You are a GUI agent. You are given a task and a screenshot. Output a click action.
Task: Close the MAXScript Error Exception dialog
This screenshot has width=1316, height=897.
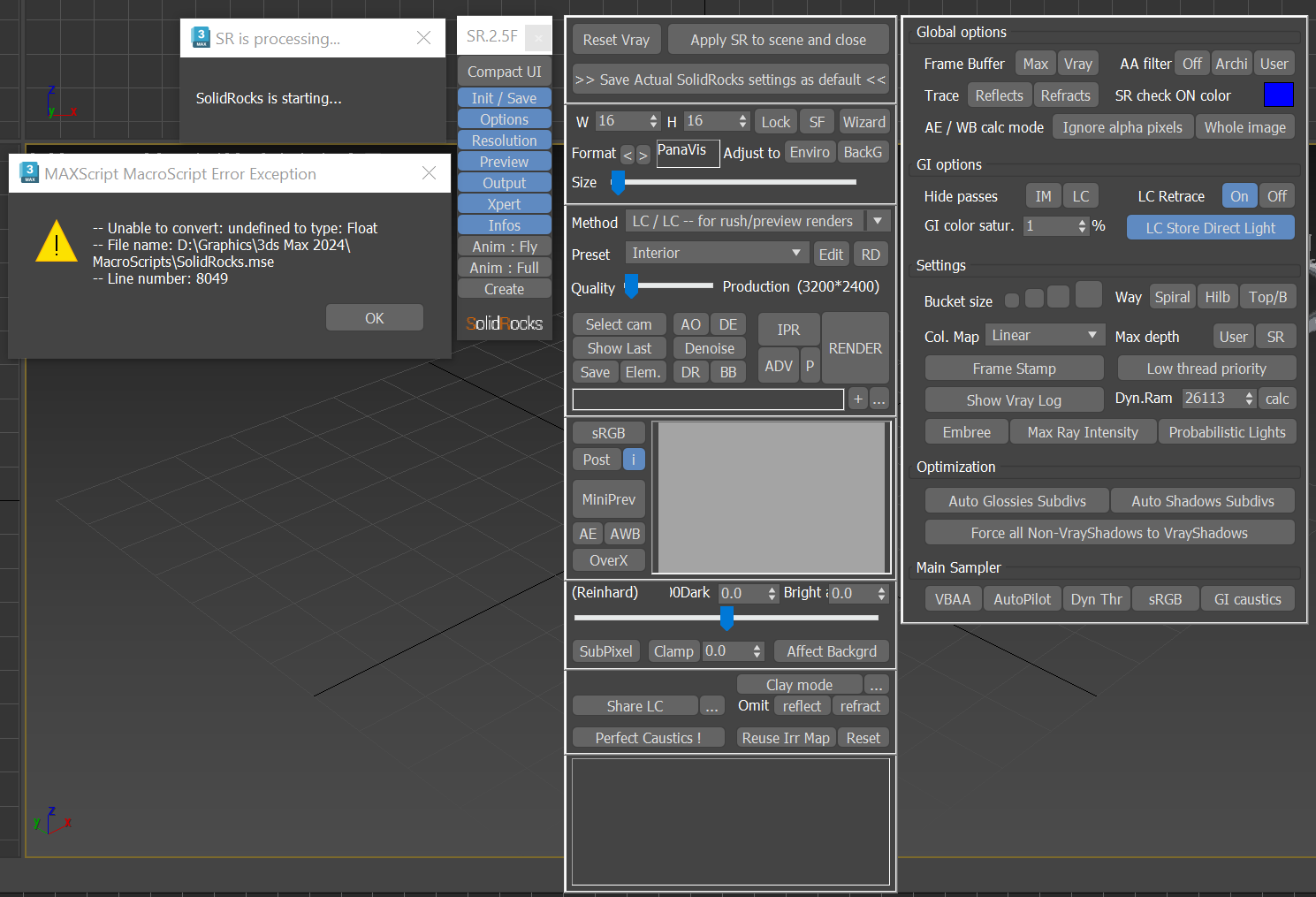(429, 173)
